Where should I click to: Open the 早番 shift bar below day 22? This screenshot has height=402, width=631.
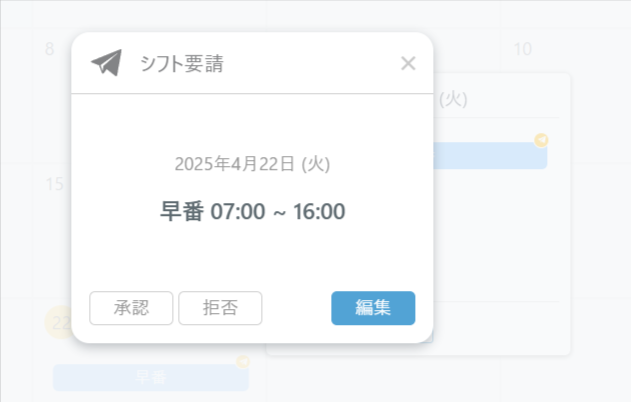[x=150, y=377]
